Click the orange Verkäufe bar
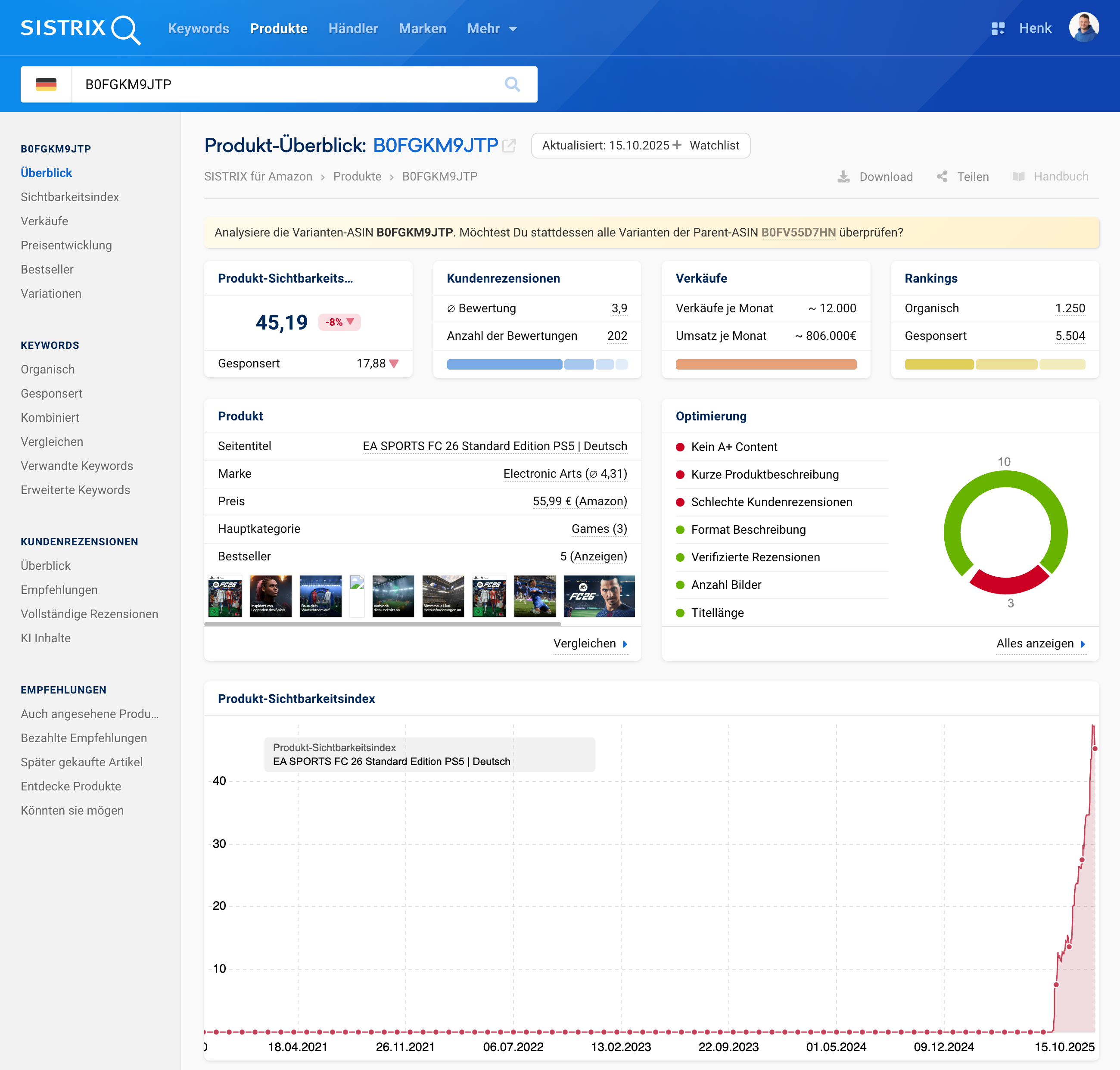1120x1070 pixels. click(x=765, y=364)
